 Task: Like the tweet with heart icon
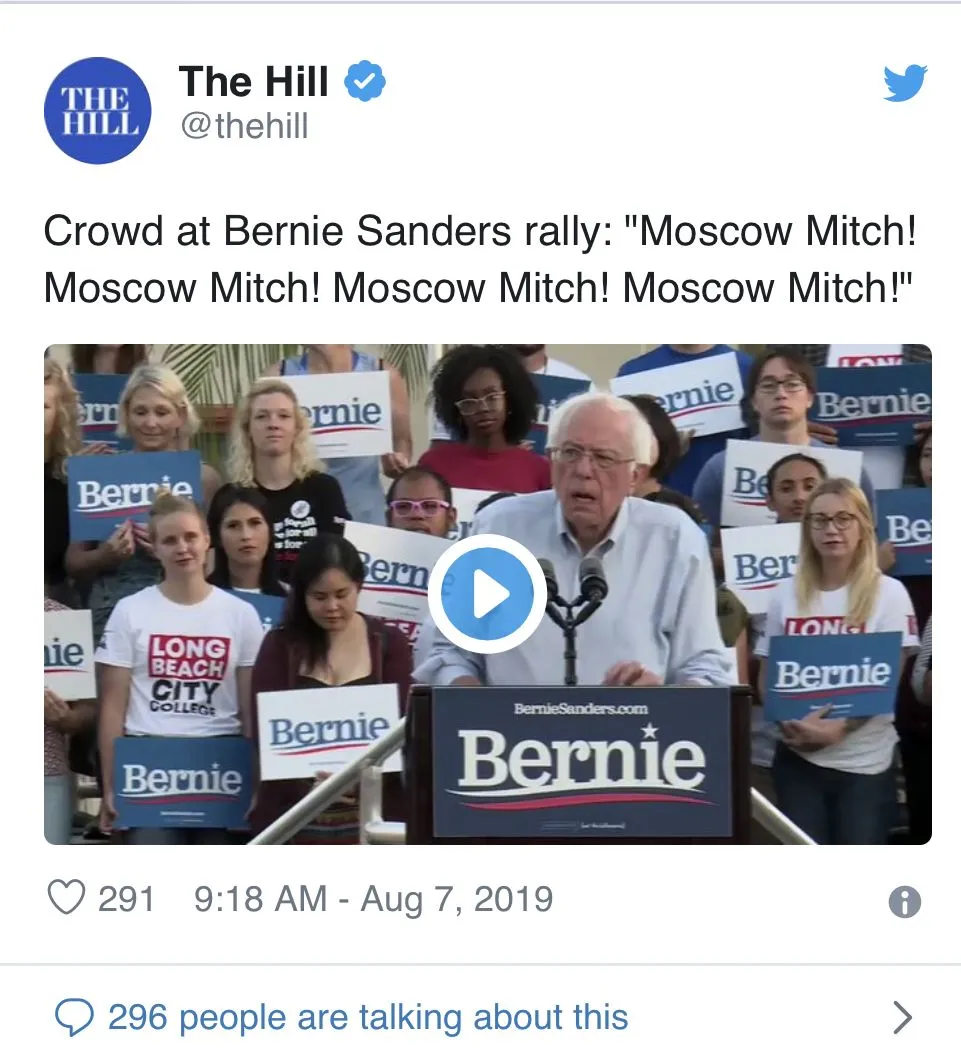click(x=66, y=898)
